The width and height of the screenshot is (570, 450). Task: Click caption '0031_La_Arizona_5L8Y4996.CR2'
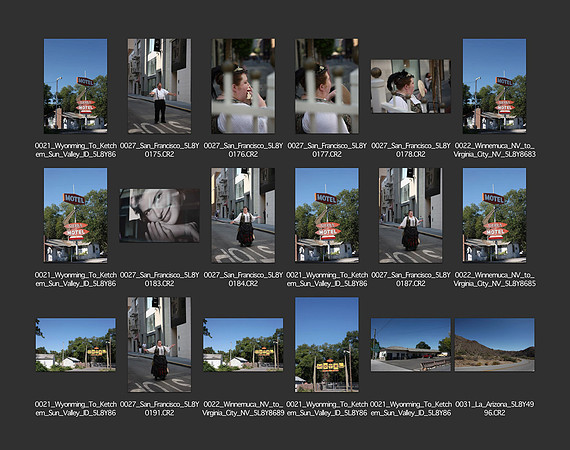tap(494, 409)
